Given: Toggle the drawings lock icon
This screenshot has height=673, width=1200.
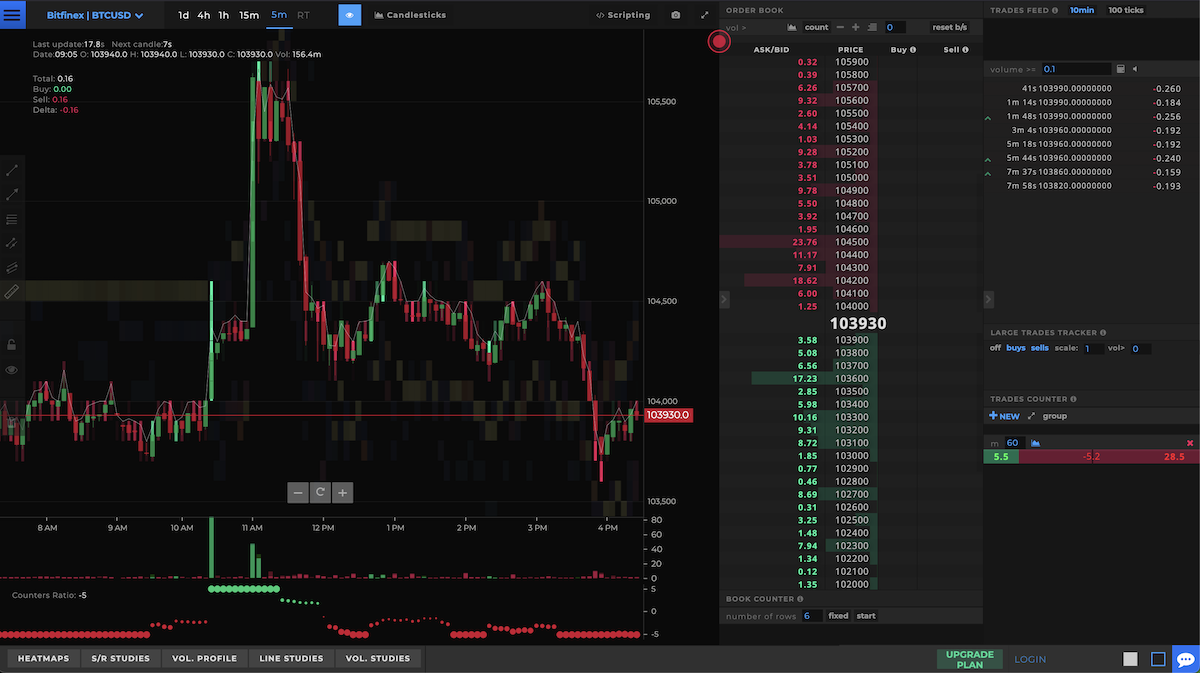Looking at the screenshot, I should click(x=12, y=344).
